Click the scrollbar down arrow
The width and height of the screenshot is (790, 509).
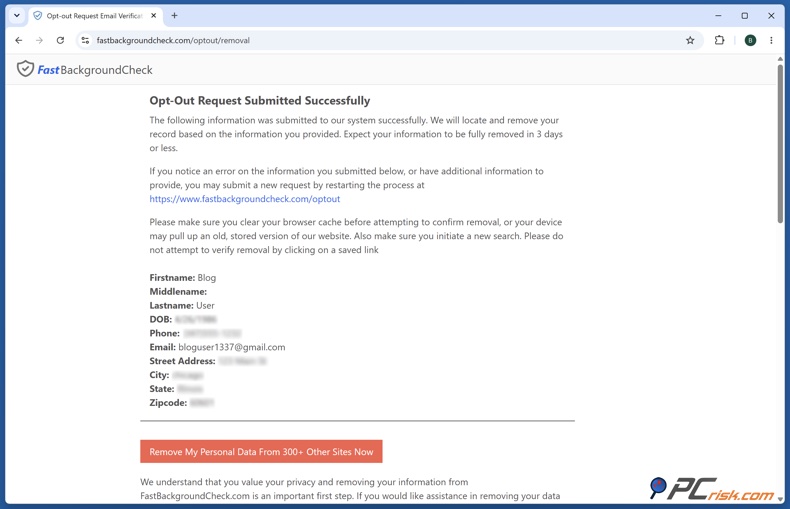tap(780, 498)
